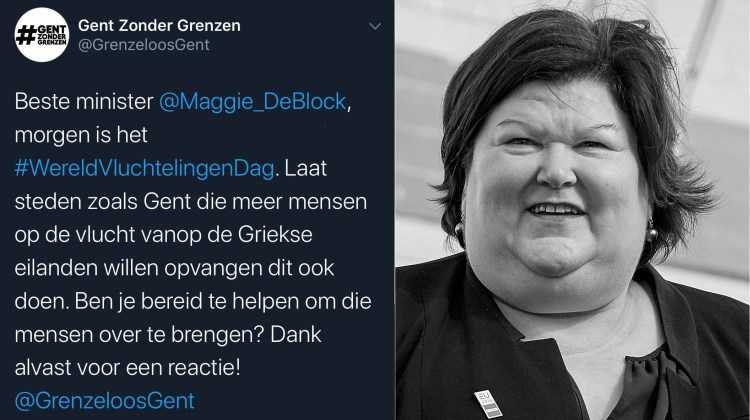The image size is (750, 420).
Task: Select the line "eilanden willen opvangen dit ook"
Action: tap(174, 268)
